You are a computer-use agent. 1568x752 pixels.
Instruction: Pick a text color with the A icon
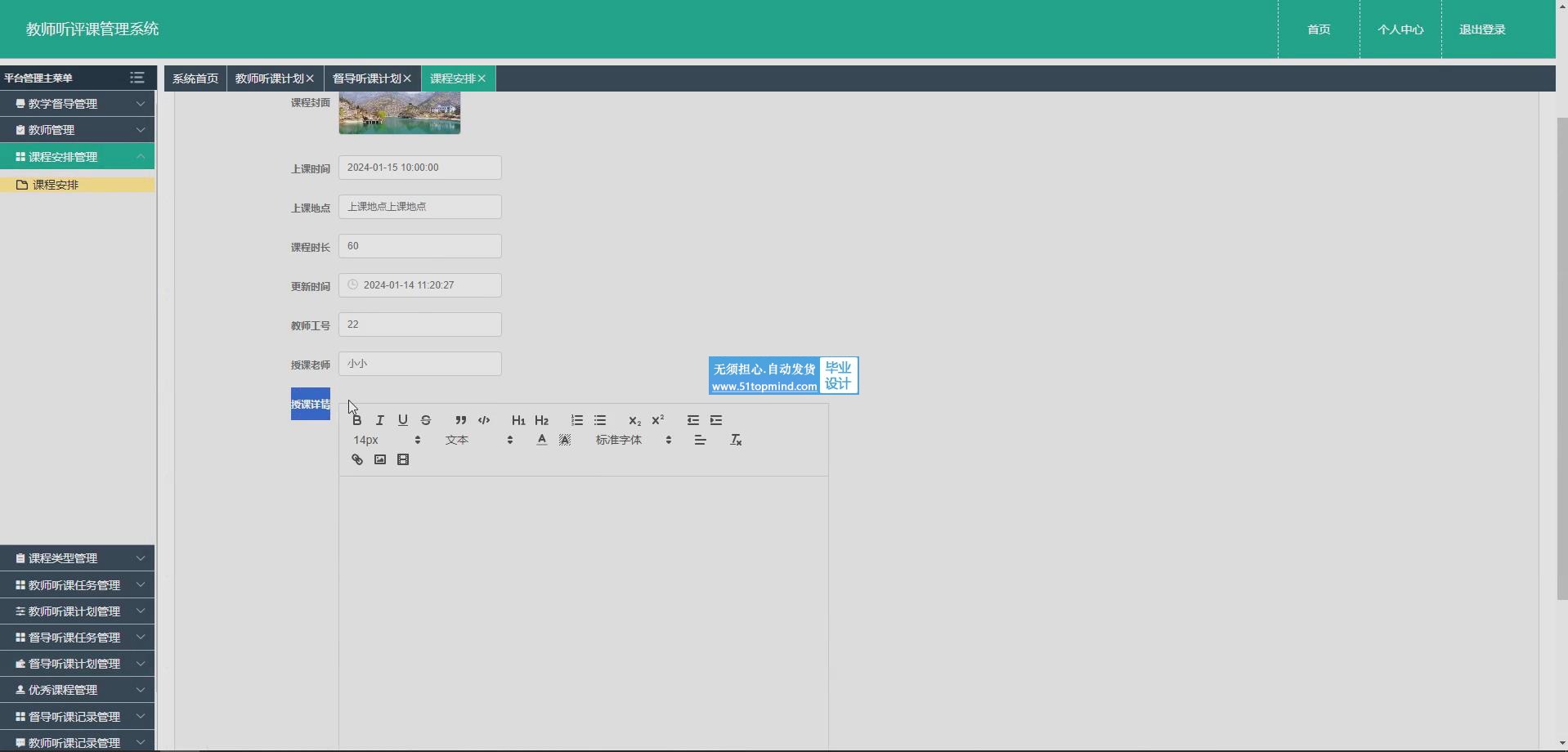point(541,440)
